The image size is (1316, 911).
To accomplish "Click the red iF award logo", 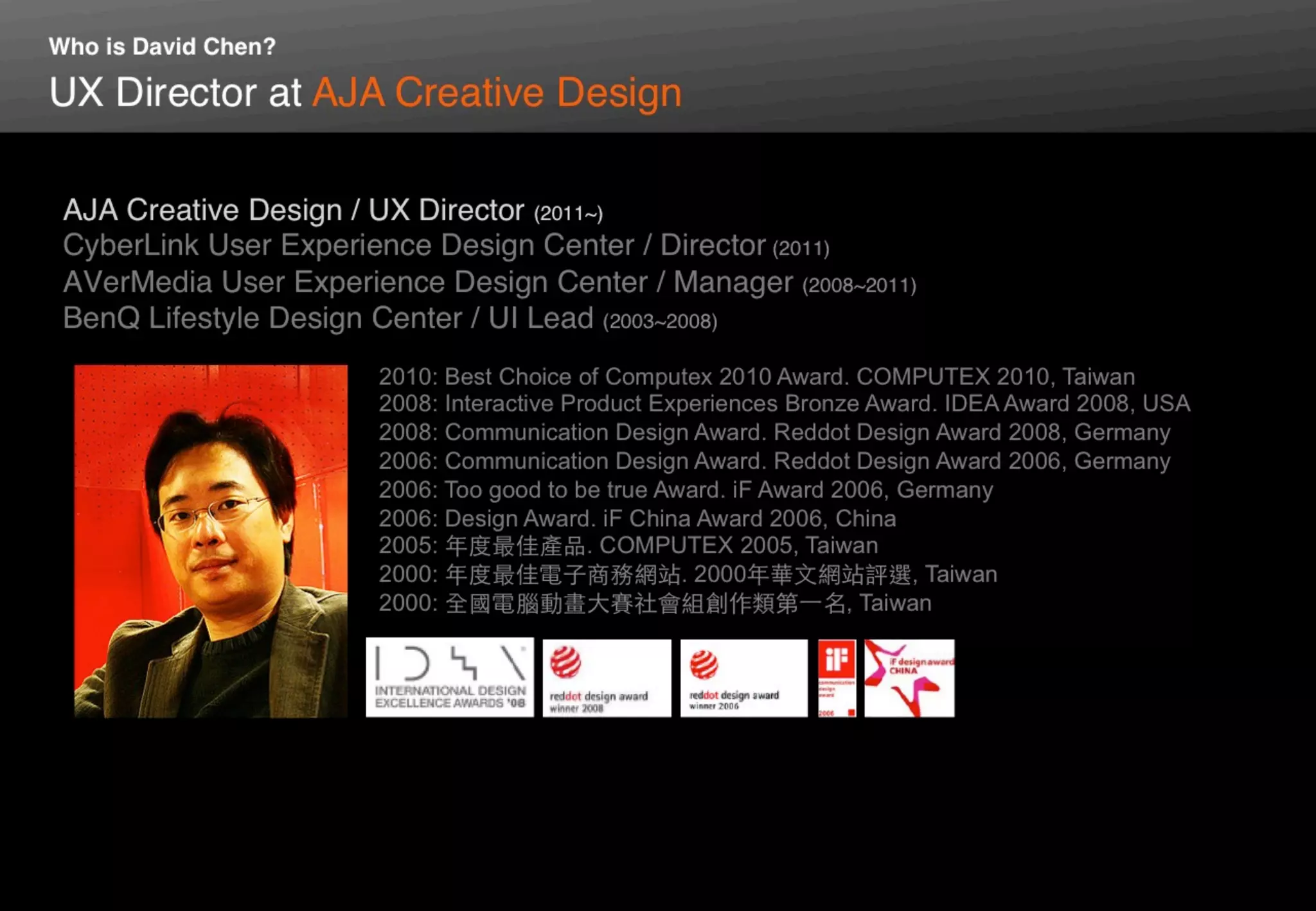I will [x=837, y=678].
